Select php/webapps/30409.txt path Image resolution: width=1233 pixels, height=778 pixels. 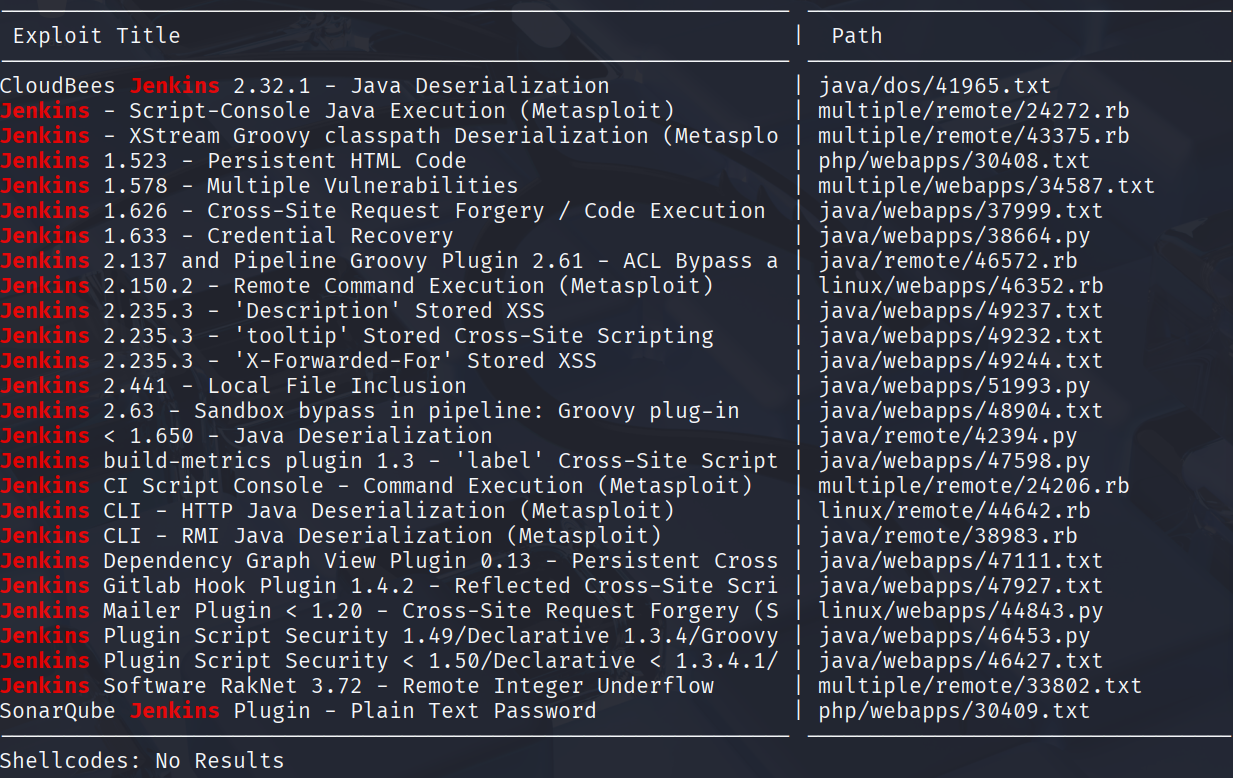click(x=954, y=711)
